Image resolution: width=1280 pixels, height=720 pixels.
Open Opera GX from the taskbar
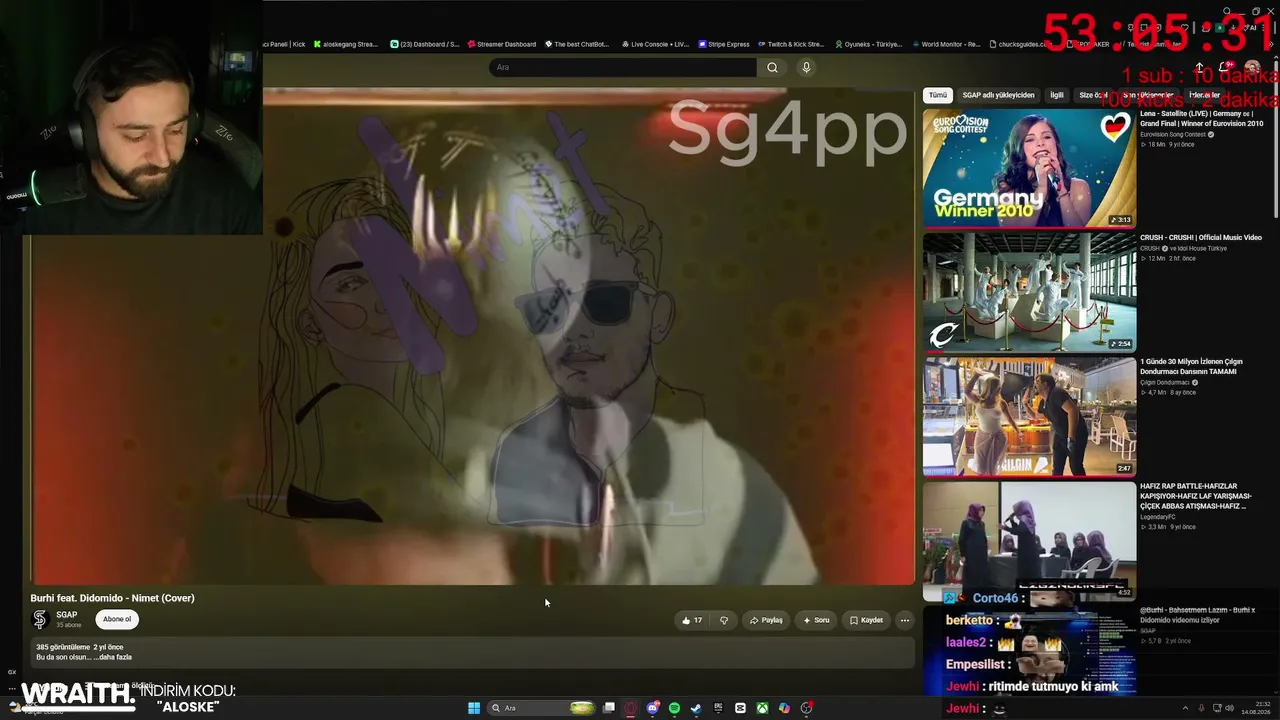pyautogui.click(x=631, y=708)
